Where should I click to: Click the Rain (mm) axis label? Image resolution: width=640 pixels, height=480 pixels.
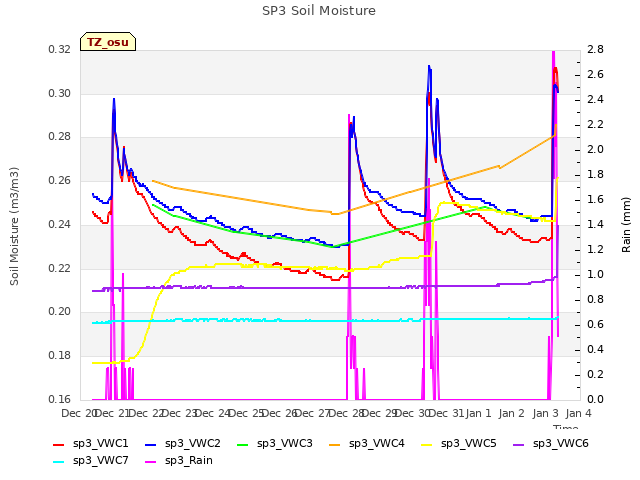tap(626, 225)
